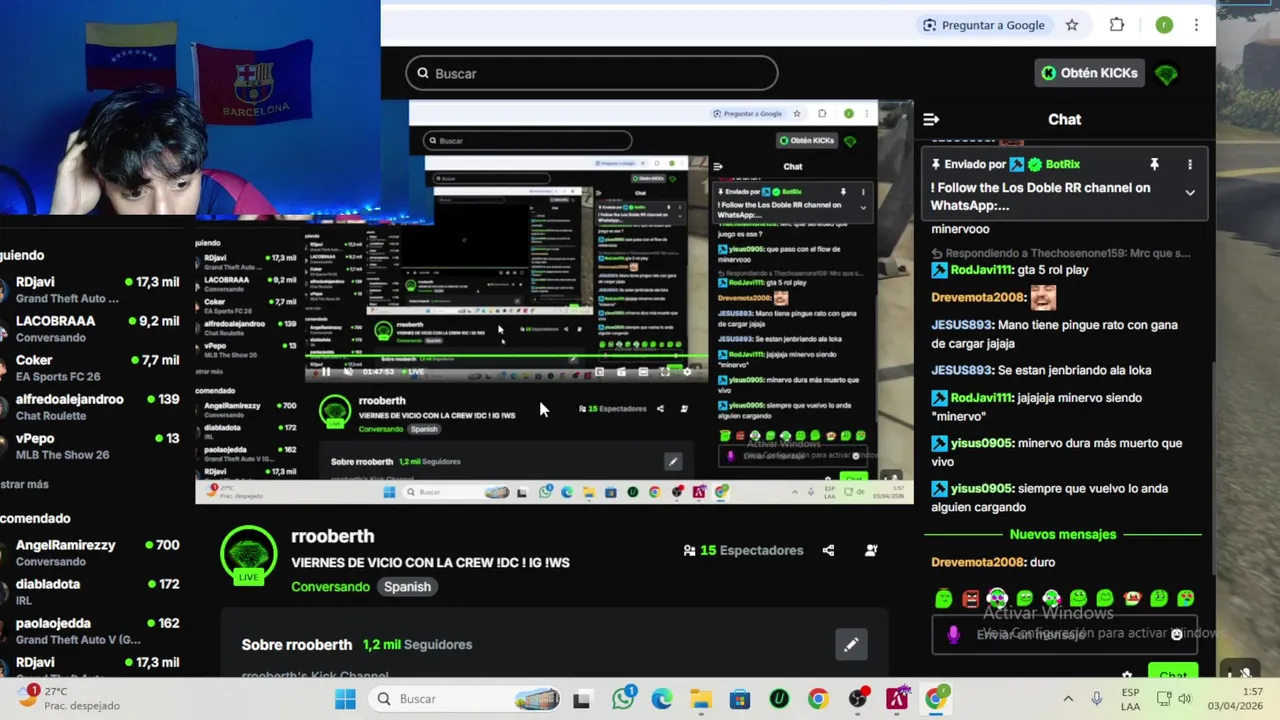The height and width of the screenshot is (720, 1280).
Task: Pause the stream video
Action: click(325, 372)
